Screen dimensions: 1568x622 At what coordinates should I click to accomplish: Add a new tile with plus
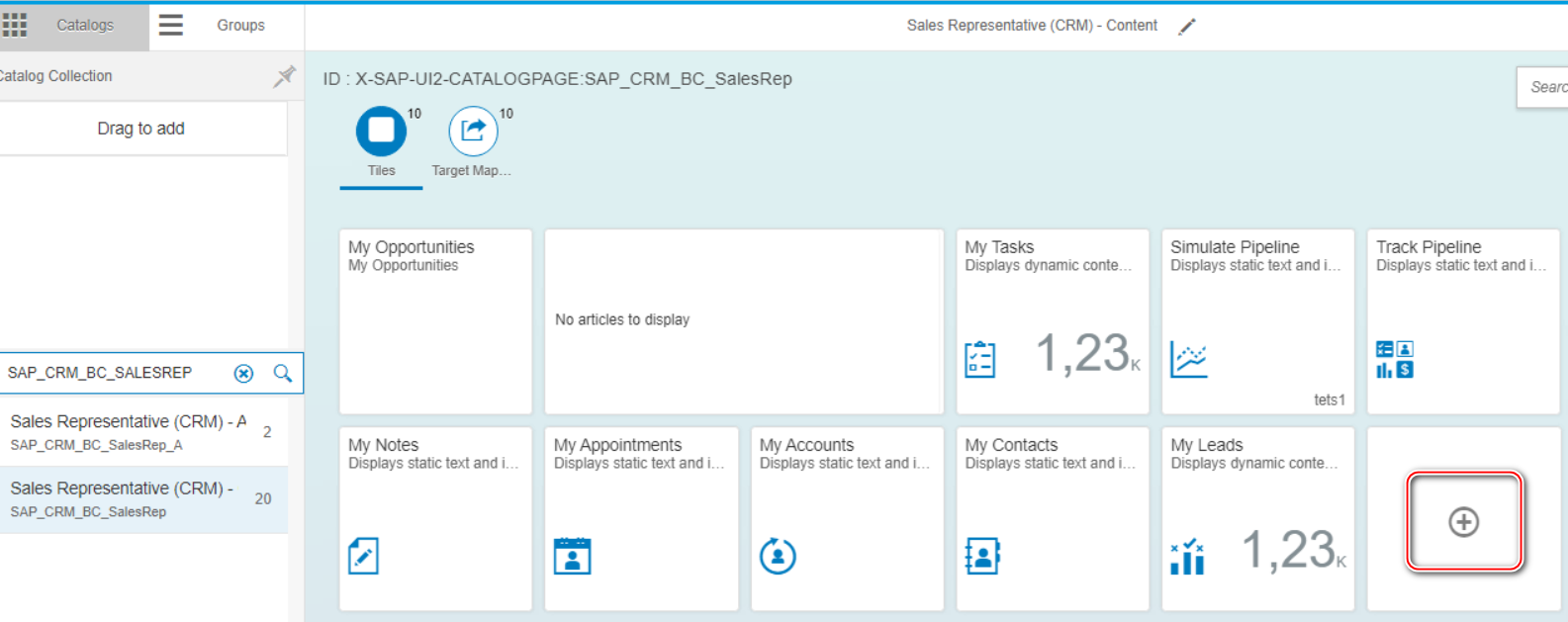coord(1463,521)
